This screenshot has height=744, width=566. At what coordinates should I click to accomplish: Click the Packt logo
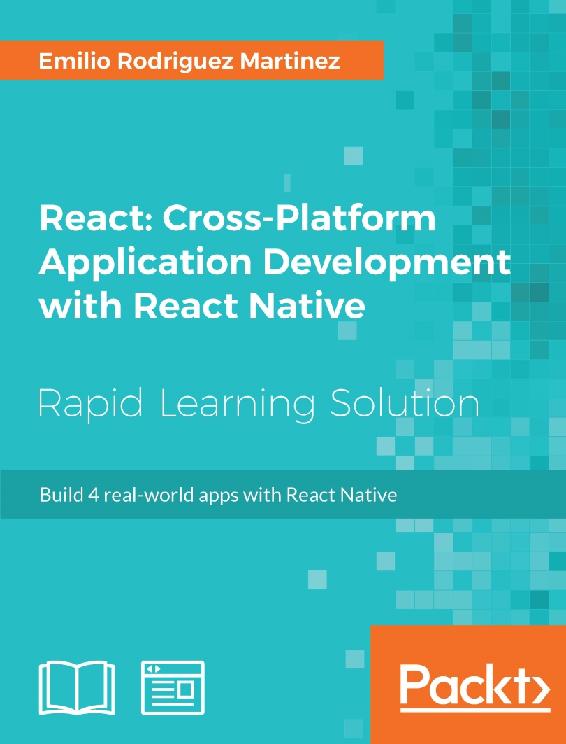[475, 687]
